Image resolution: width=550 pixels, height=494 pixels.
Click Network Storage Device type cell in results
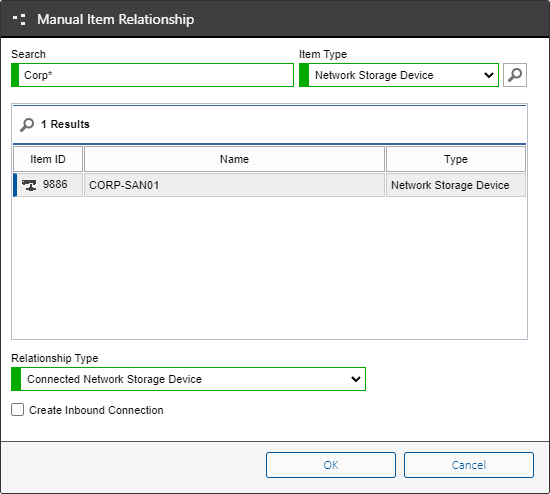[x=456, y=185]
